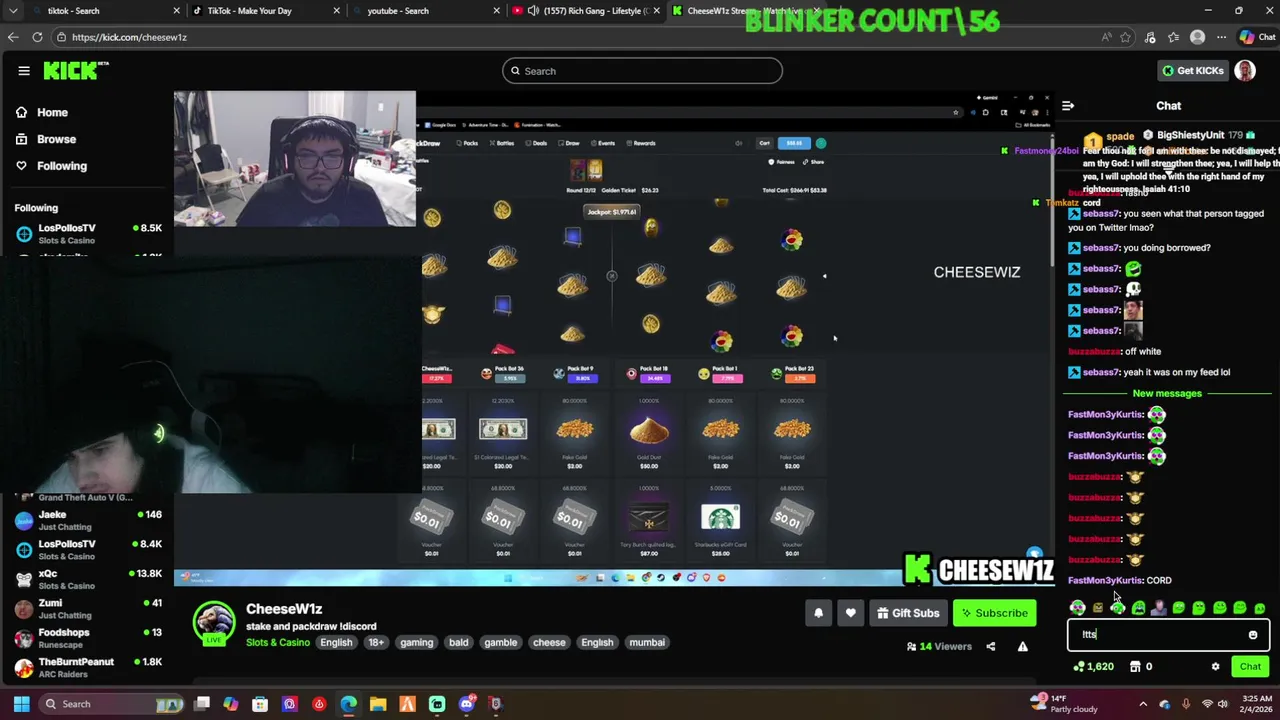Click the Windows taskbar search box
The image size is (1280, 720).
click(x=110, y=704)
